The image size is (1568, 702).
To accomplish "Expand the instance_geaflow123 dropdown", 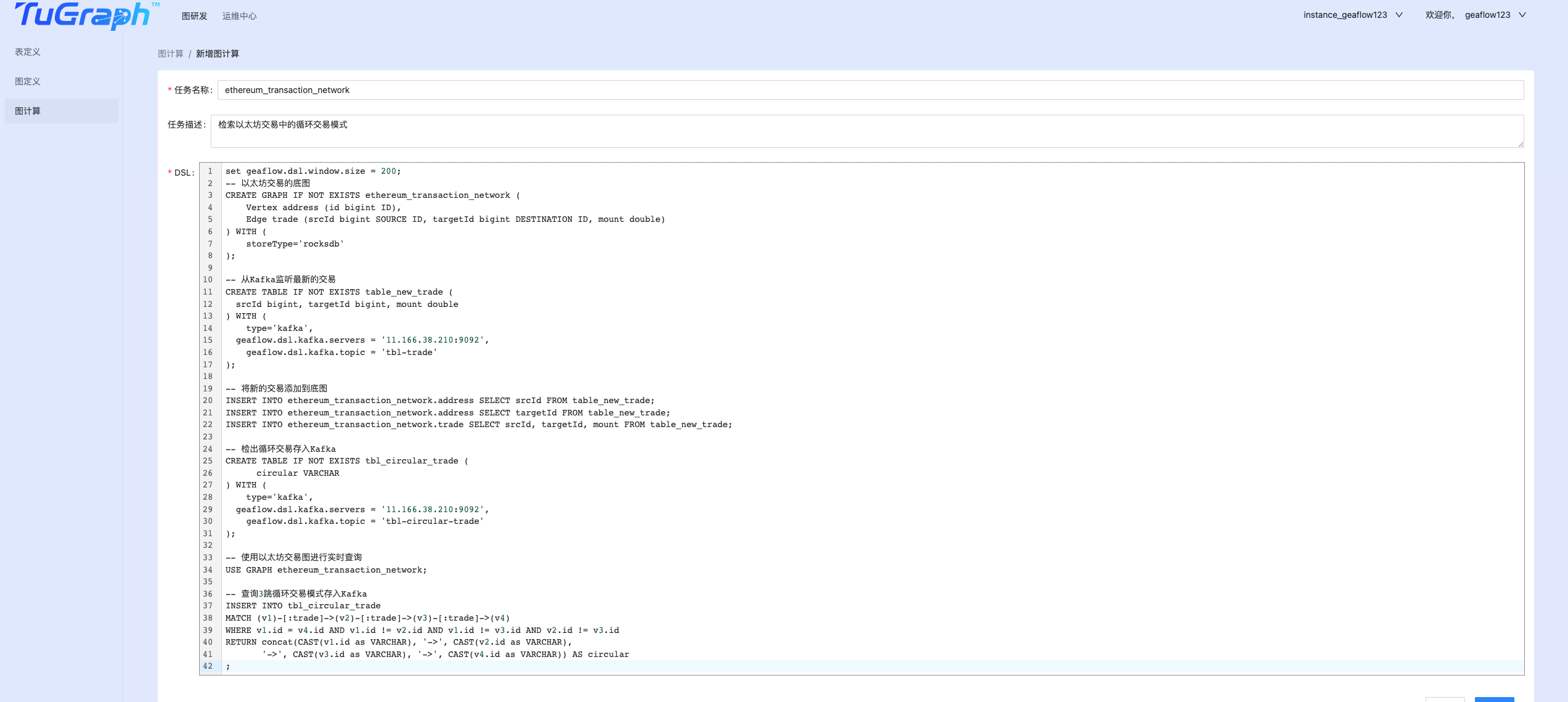I will pyautogui.click(x=1352, y=15).
